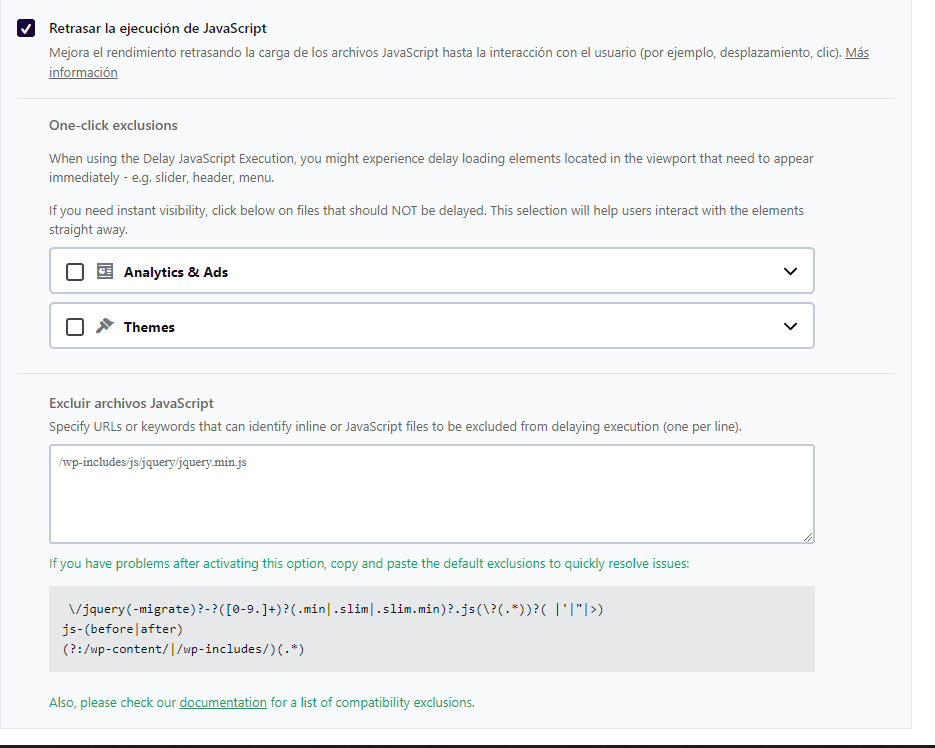
Task: Click the One-click exclusions heading
Action: (113, 125)
